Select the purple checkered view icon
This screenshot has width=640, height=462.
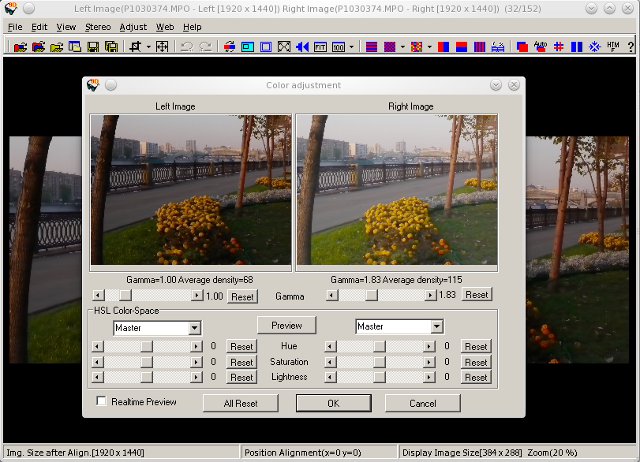pos(389,47)
